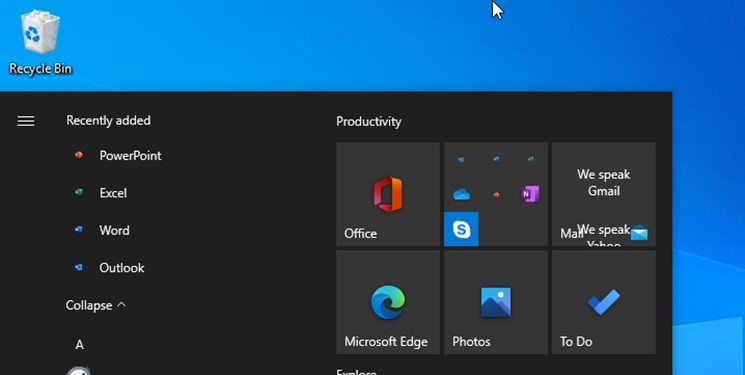The height and width of the screenshot is (375, 745).
Task: Click the Productivity group heading
Action: [369, 122]
